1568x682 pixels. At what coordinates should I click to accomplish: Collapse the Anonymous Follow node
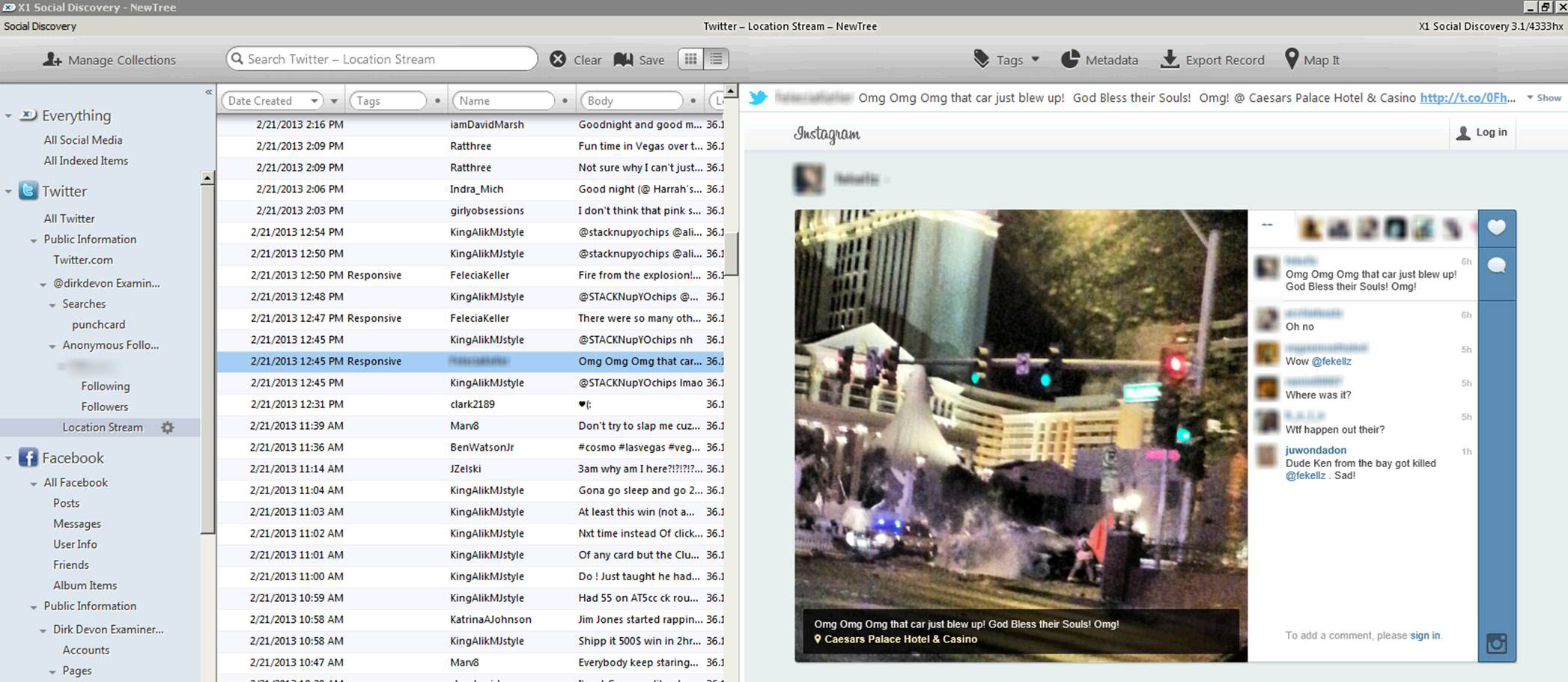[52, 346]
